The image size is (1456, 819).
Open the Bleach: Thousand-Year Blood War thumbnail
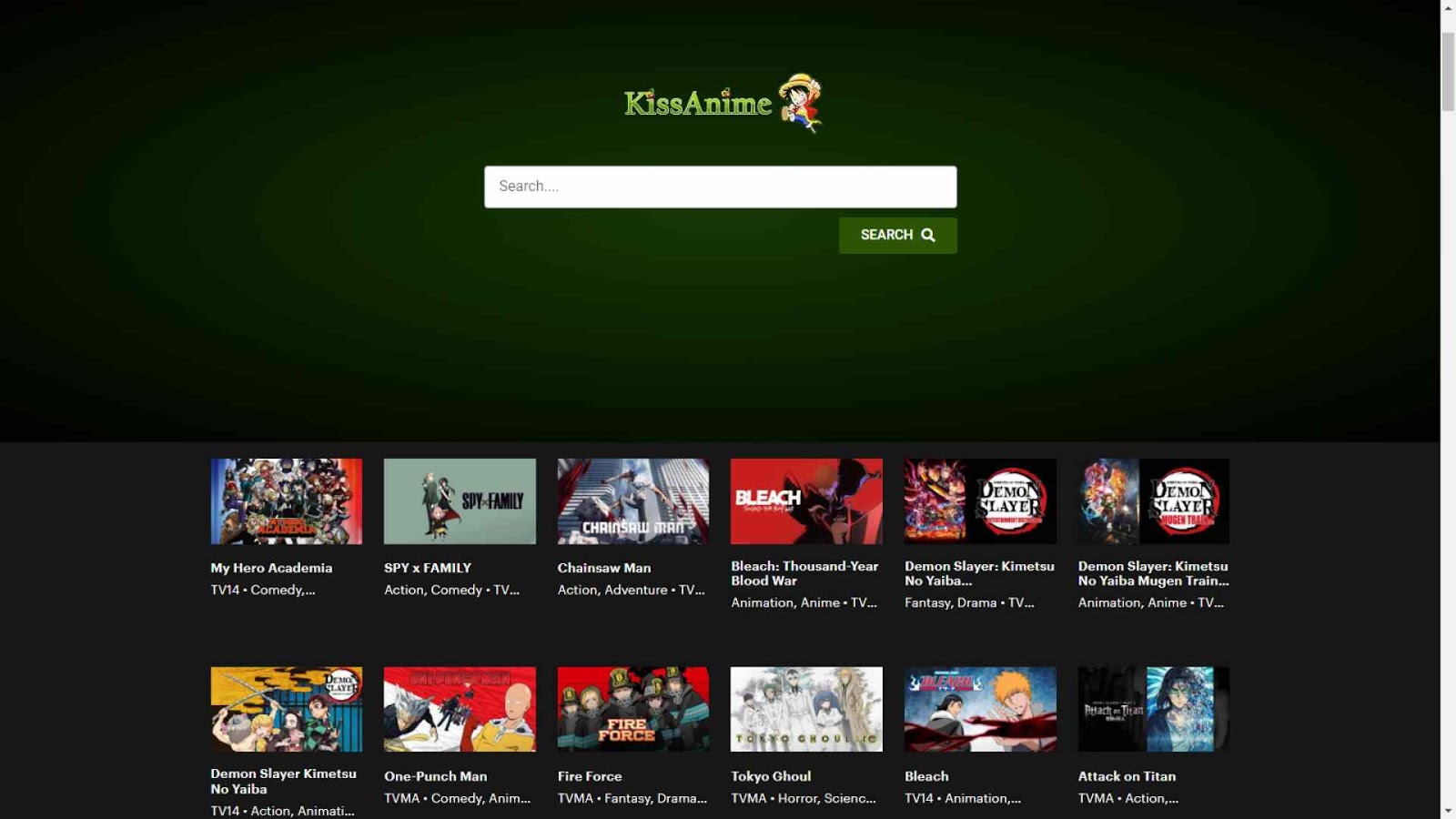pyautogui.click(x=806, y=501)
